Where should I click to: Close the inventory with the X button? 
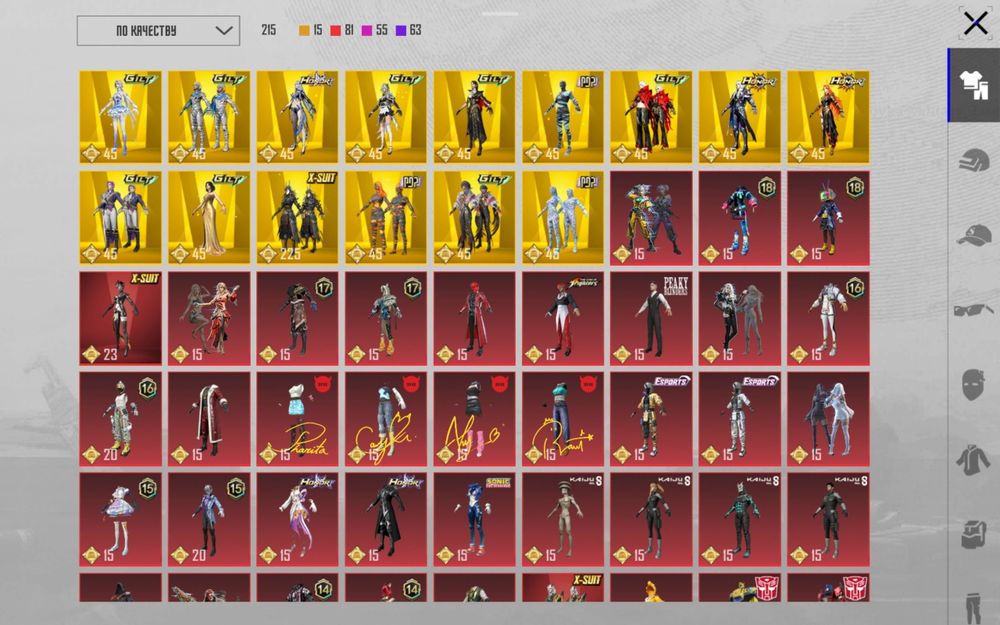975,24
